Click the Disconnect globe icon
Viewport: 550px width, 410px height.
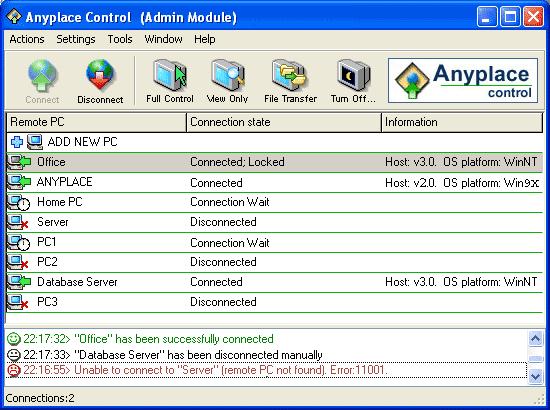click(x=100, y=75)
